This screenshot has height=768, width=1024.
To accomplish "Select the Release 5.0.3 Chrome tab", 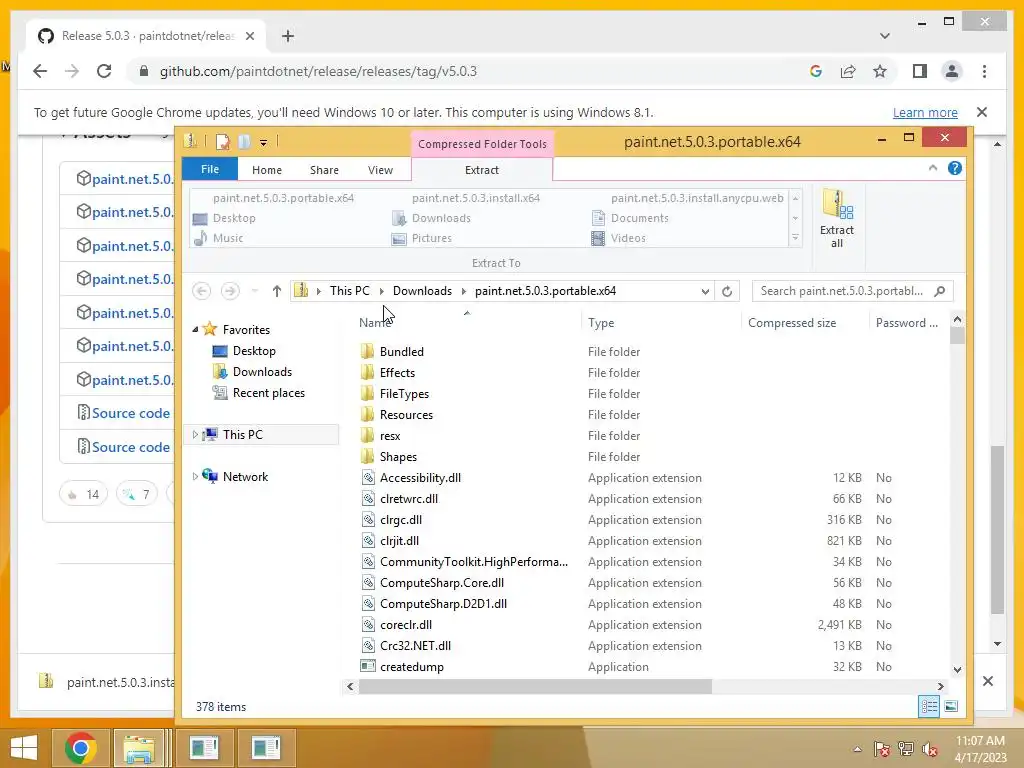I will pyautogui.click(x=147, y=36).
